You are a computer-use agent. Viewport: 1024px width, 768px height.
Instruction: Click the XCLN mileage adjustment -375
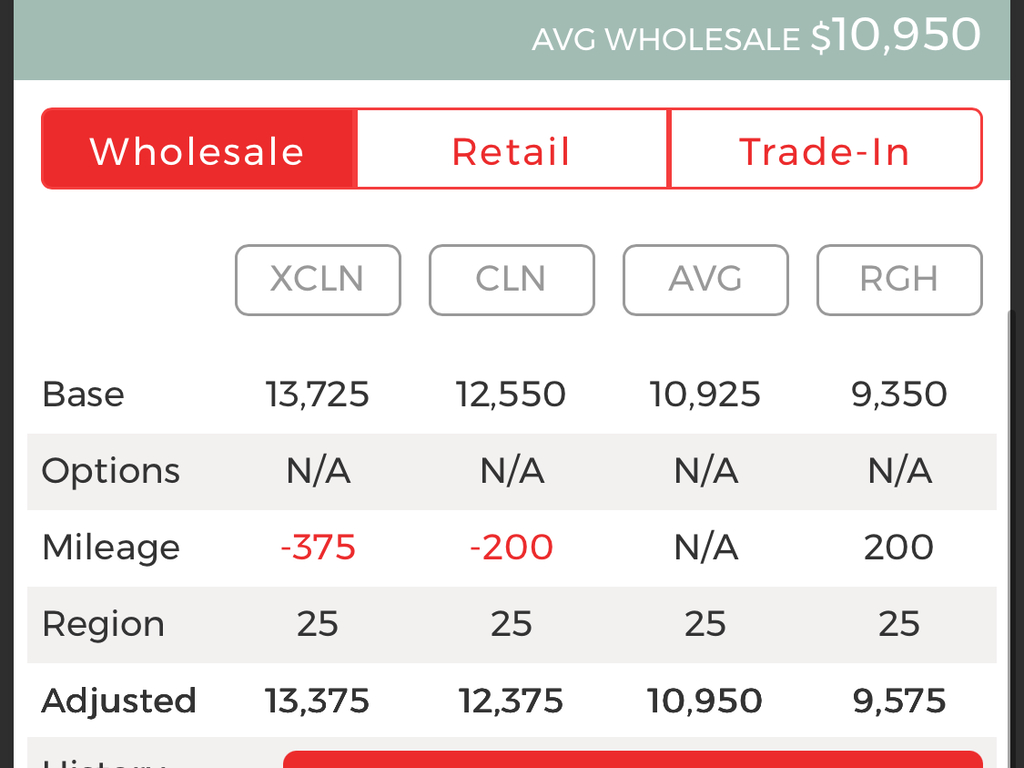pyautogui.click(x=318, y=547)
